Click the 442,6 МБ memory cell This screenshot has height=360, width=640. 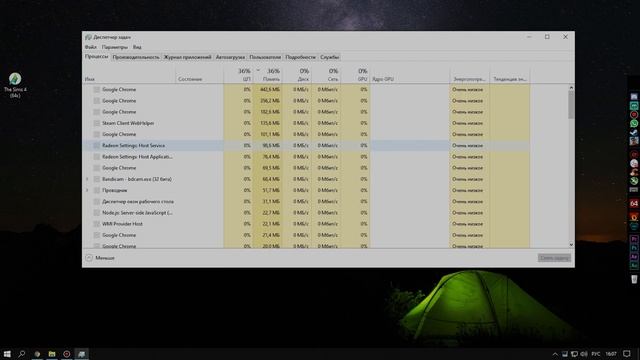(267, 89)
